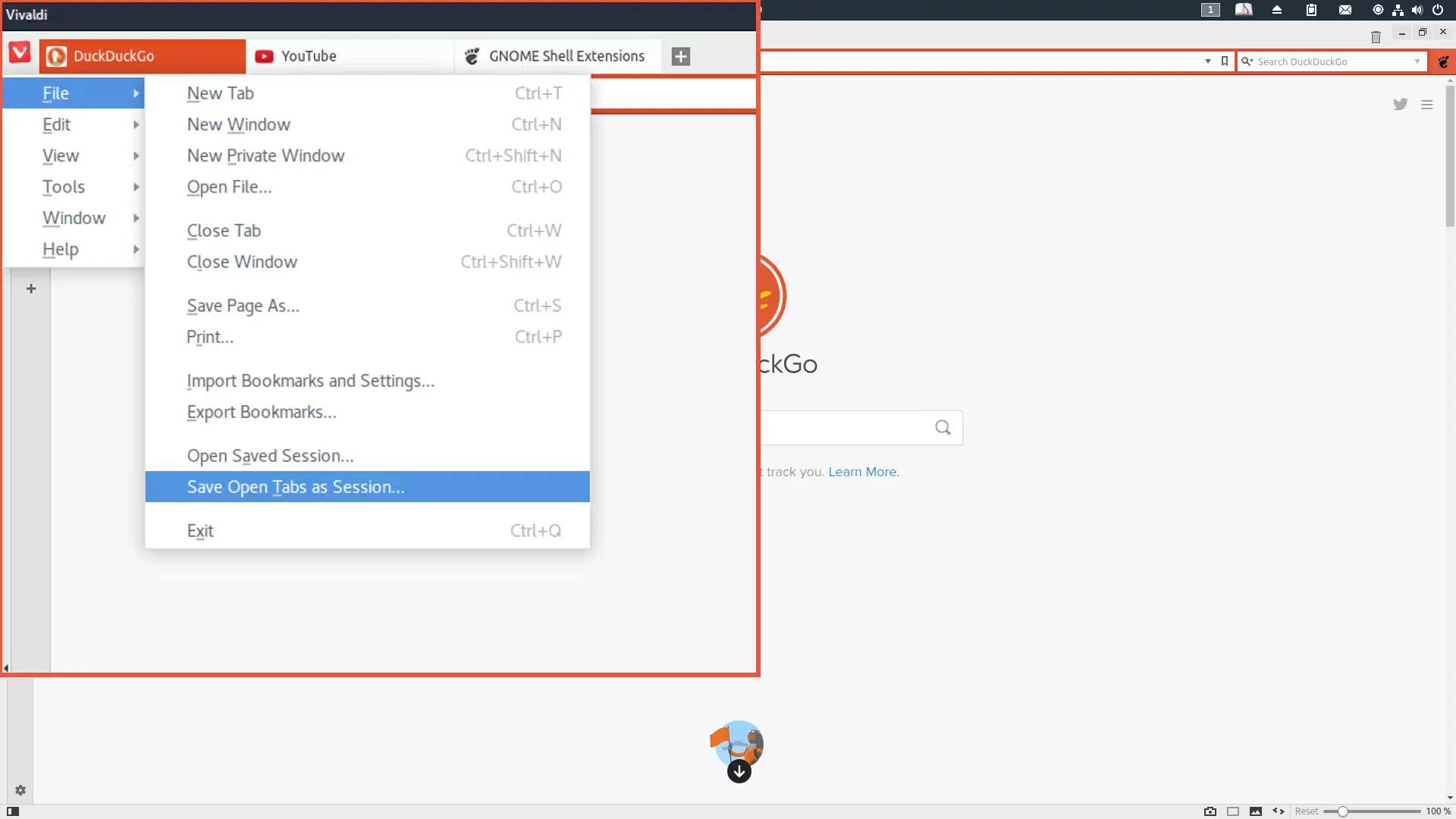Click the GNOME Shell extension toolbar icon
1456x819 pixels.
click(x=1443, y=61)
